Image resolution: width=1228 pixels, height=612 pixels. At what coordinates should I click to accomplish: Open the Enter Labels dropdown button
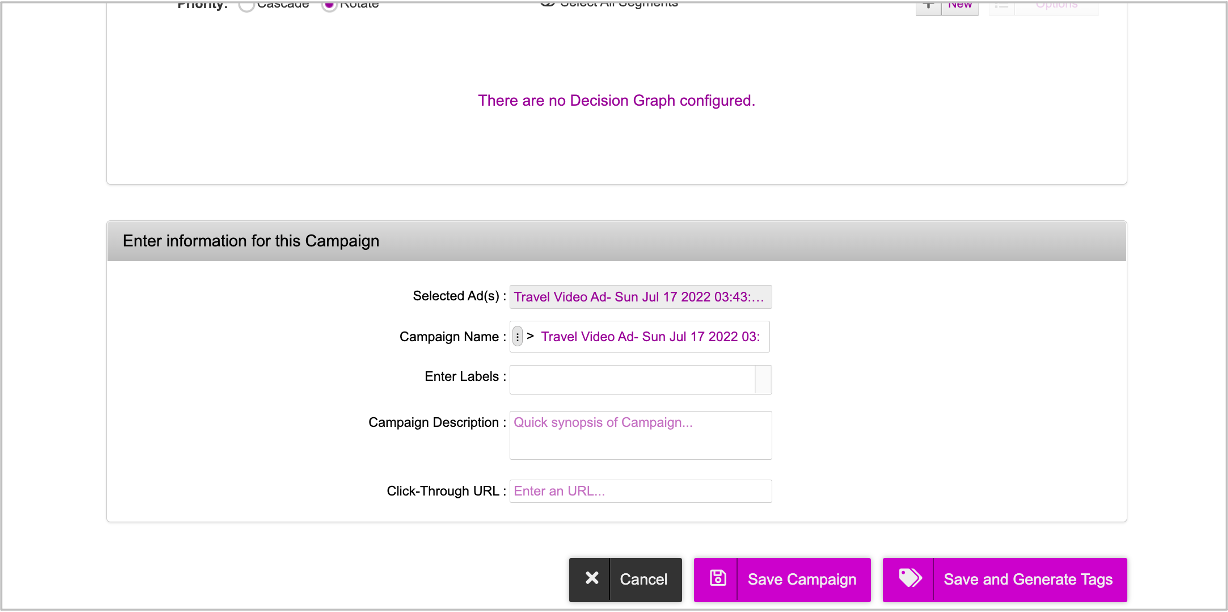[x=763, y=380]
